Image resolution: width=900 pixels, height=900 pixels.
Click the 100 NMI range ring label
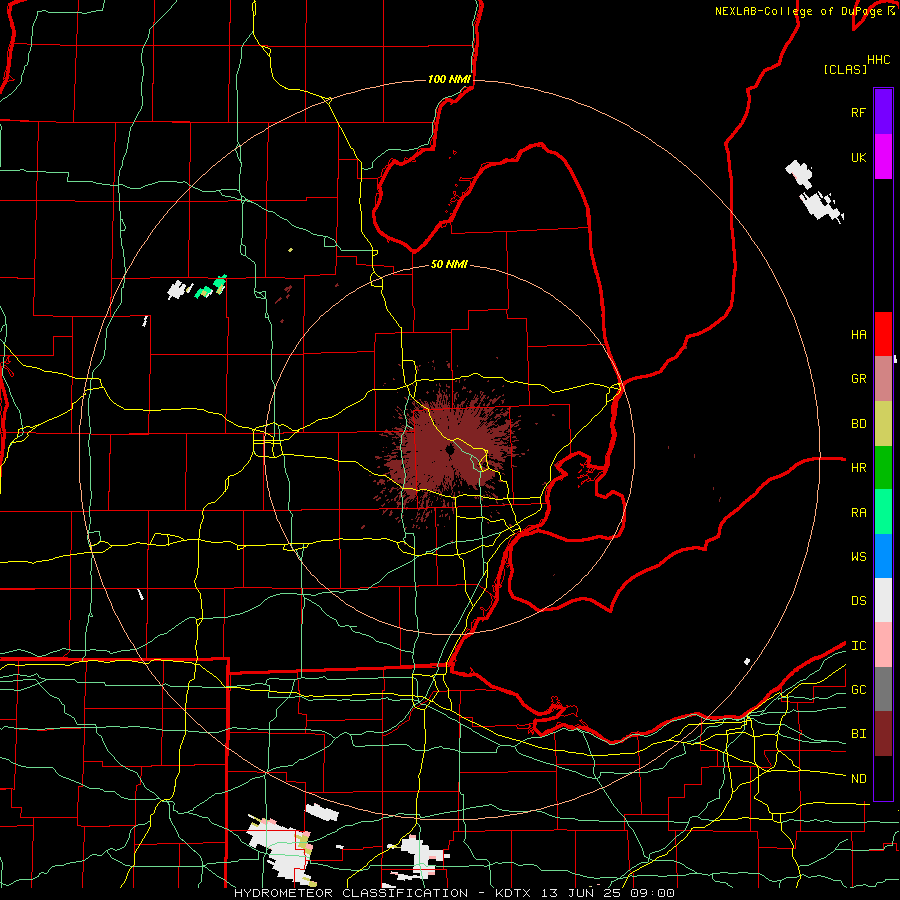click(x=449, y=79)
